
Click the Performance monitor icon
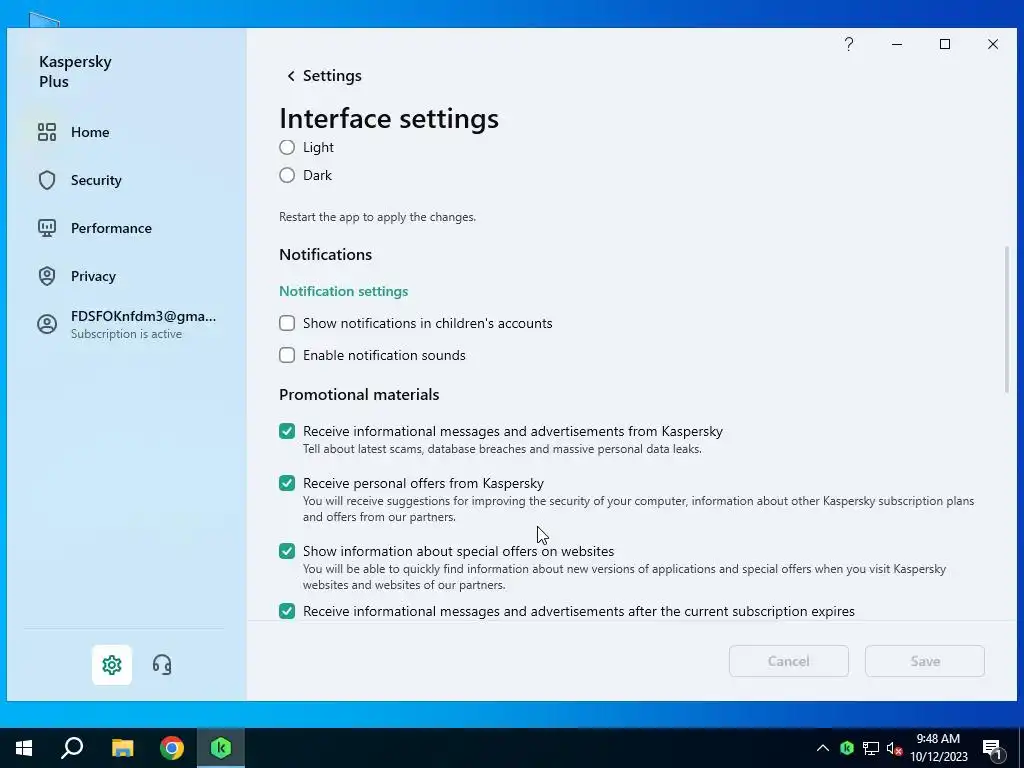pos(47,228)
